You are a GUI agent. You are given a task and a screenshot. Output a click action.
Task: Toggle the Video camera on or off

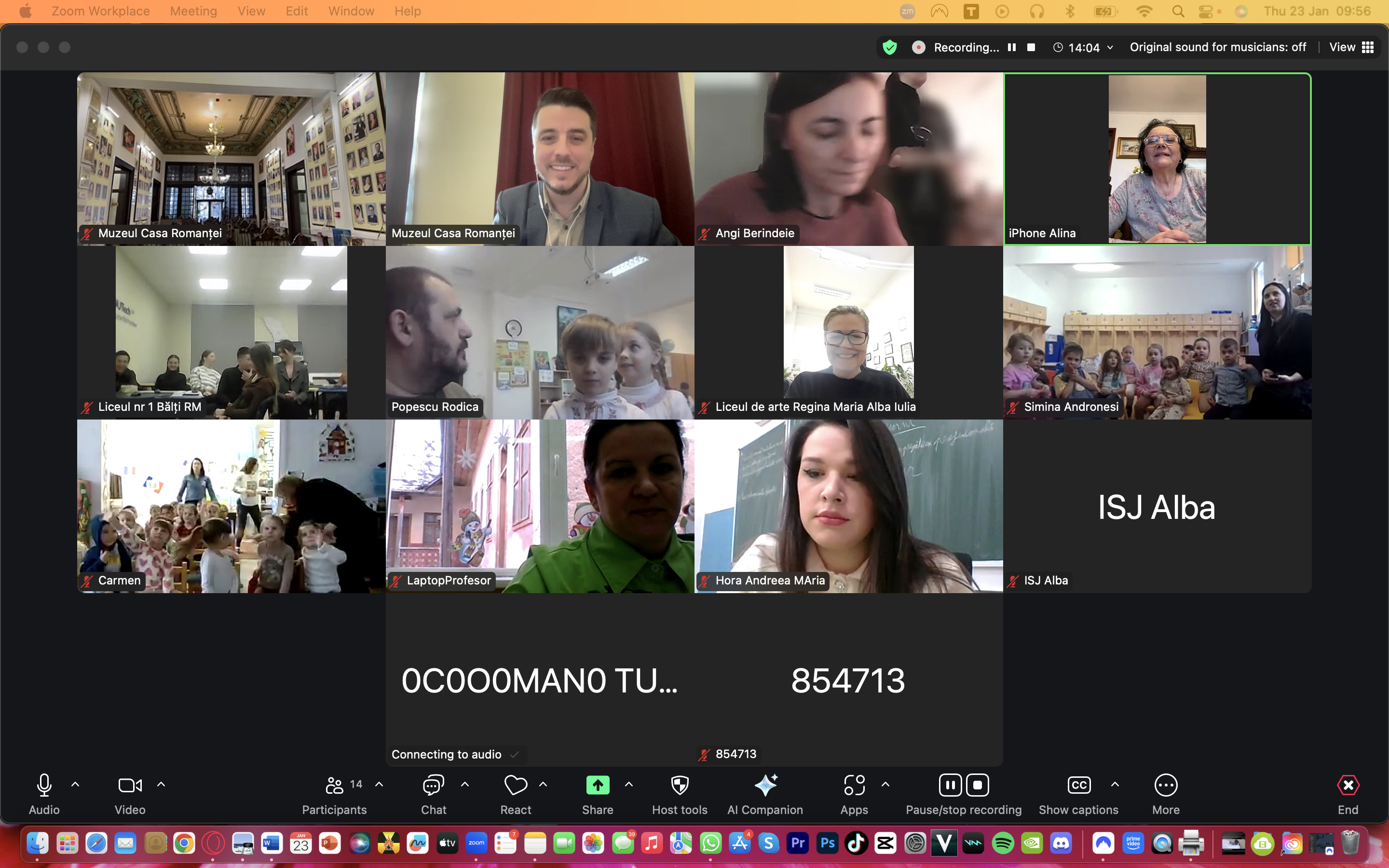pyautogui.click(x=130, y=786)
